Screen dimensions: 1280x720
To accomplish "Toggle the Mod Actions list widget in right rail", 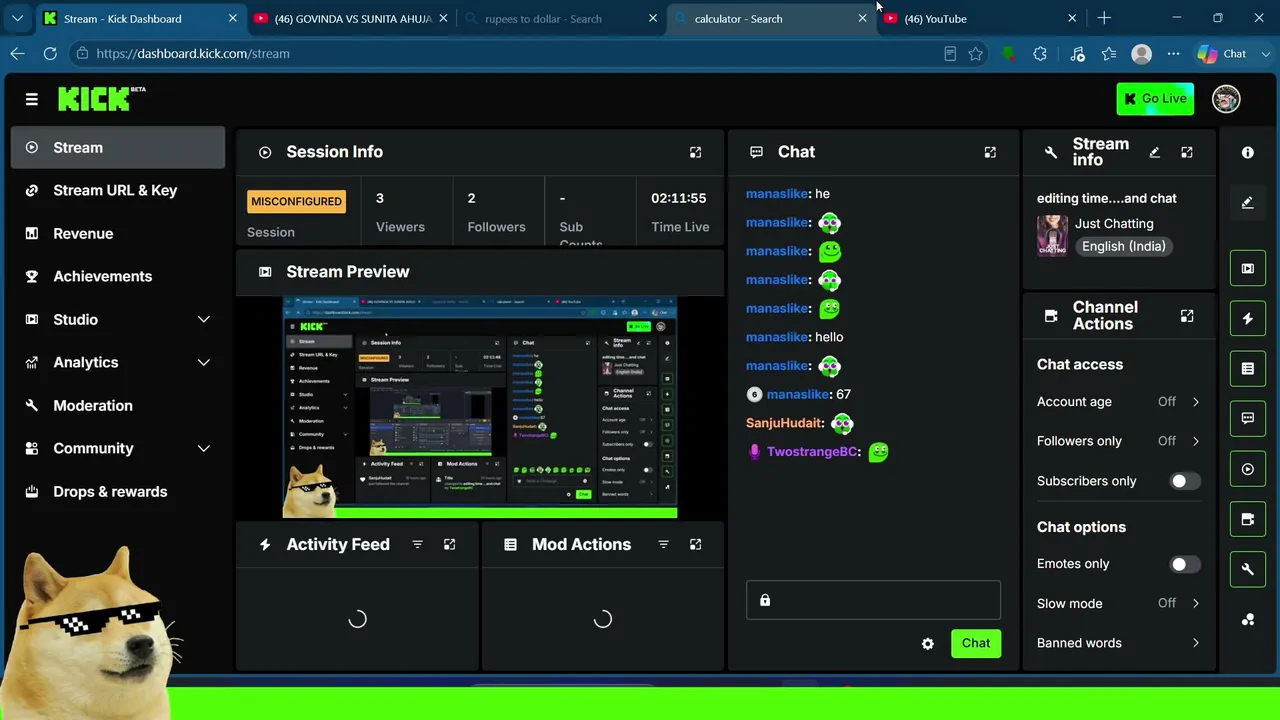I will 1248,369.
